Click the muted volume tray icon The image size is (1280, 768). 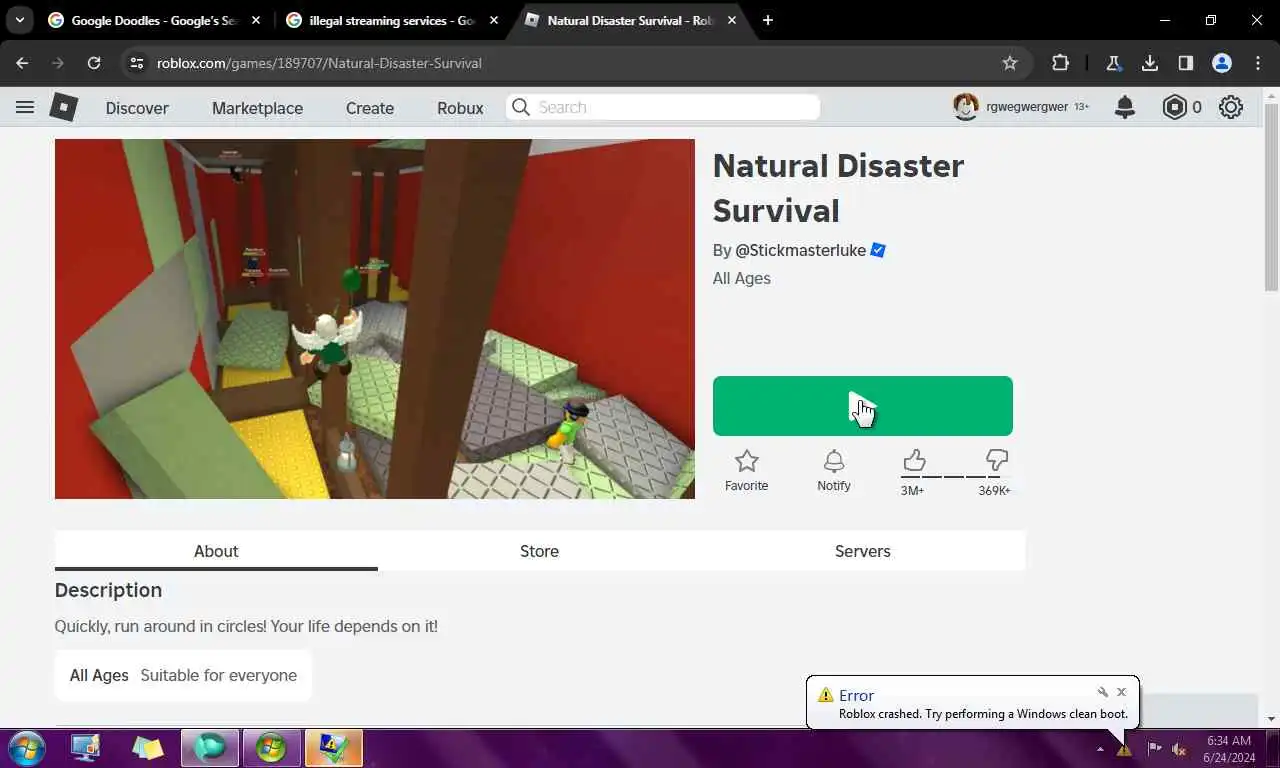(1179, 748)
